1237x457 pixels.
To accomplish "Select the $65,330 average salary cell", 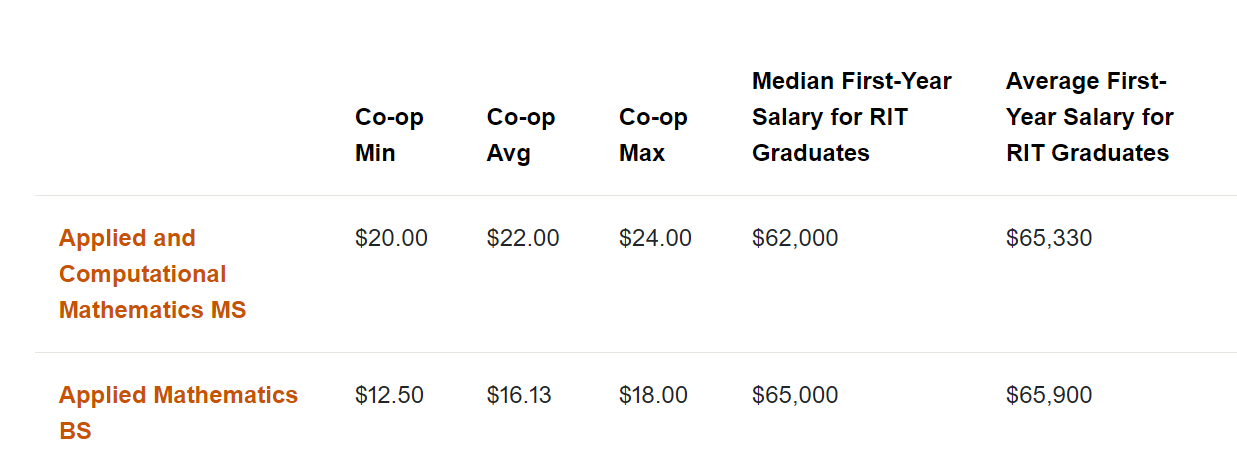I will [1049, 238].
